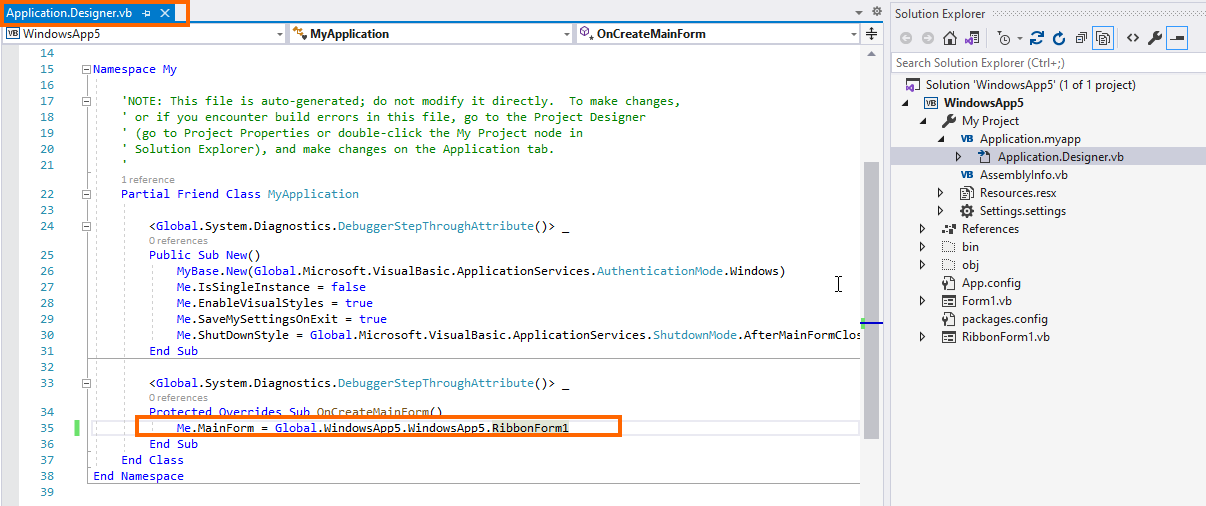Expand the RibbonForm1.vb node
This screenshot has height=506, width=1206.
[x=922, y=337]
